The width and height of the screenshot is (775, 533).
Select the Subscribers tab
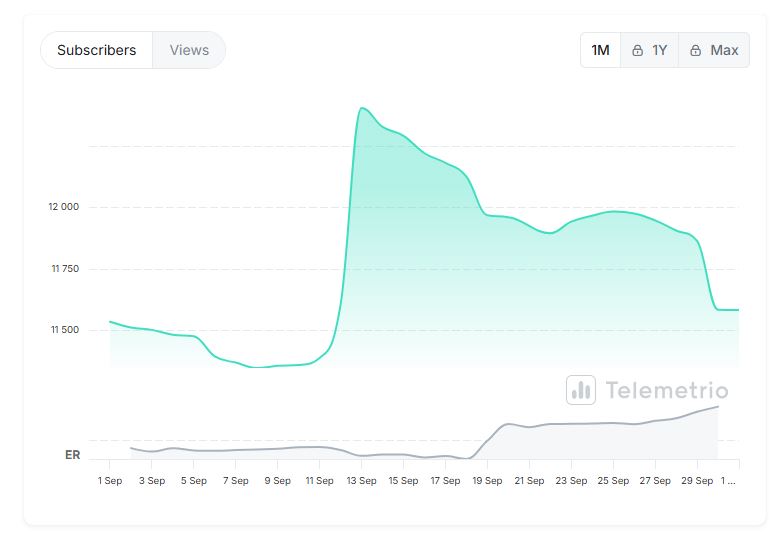pos(97,50)
